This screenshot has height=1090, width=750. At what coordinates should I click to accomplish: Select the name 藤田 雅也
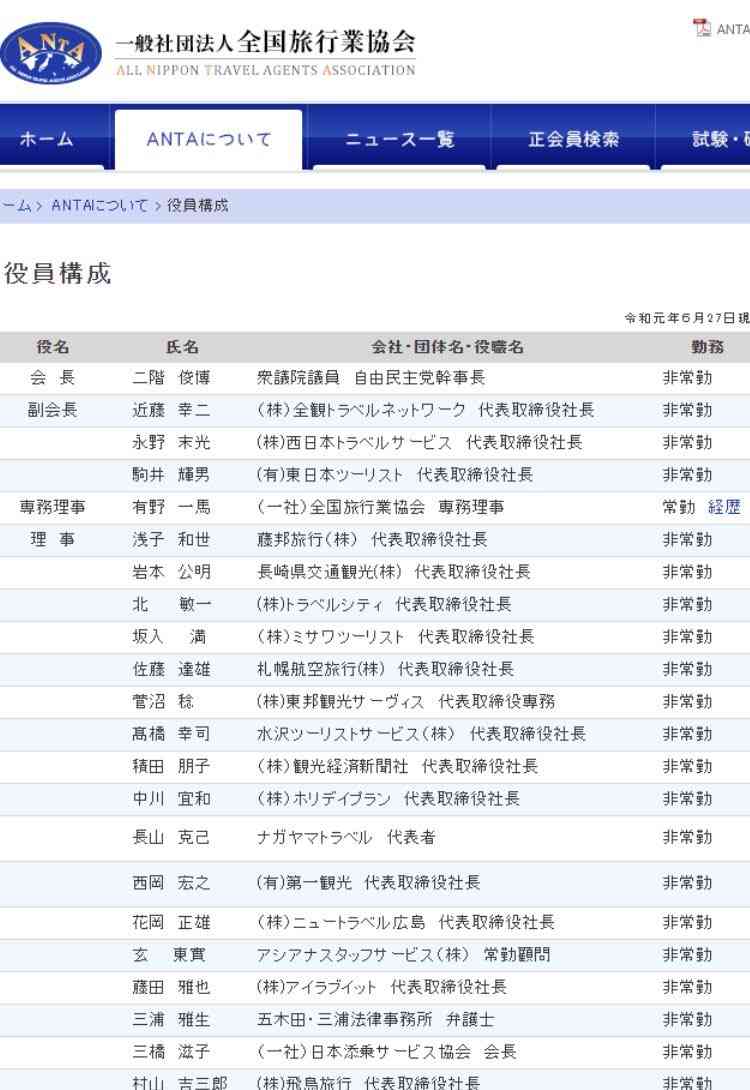tap(171, 987)
